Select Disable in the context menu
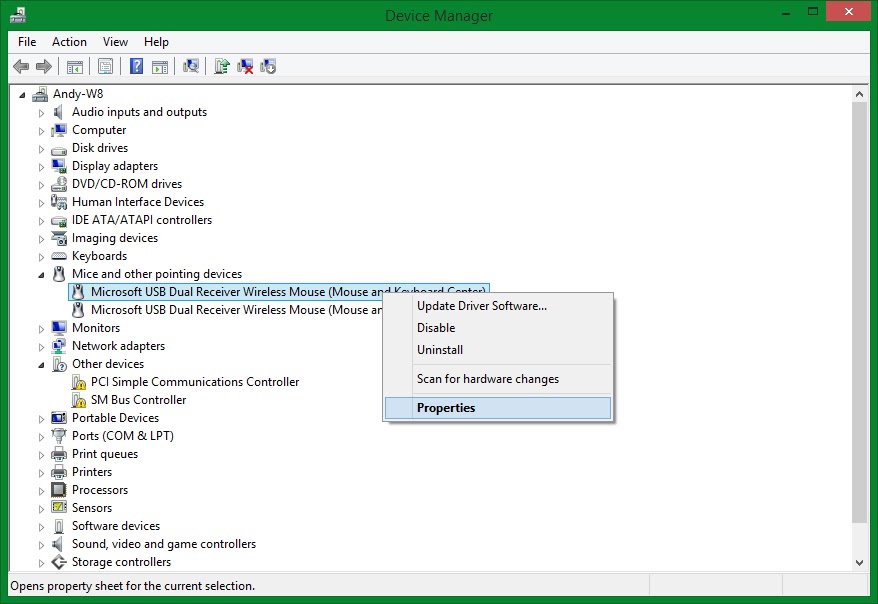Viewport: 878px width, 604px height. (436, 327)
